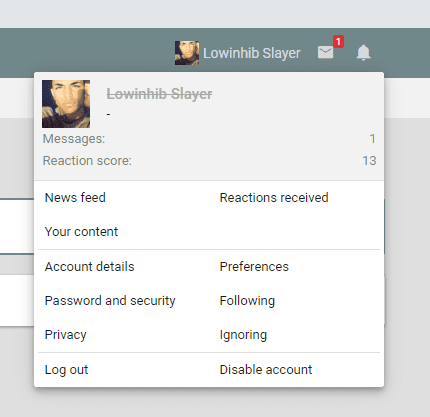
Task: Click the Reaction score: label
Action: (87, 161)
